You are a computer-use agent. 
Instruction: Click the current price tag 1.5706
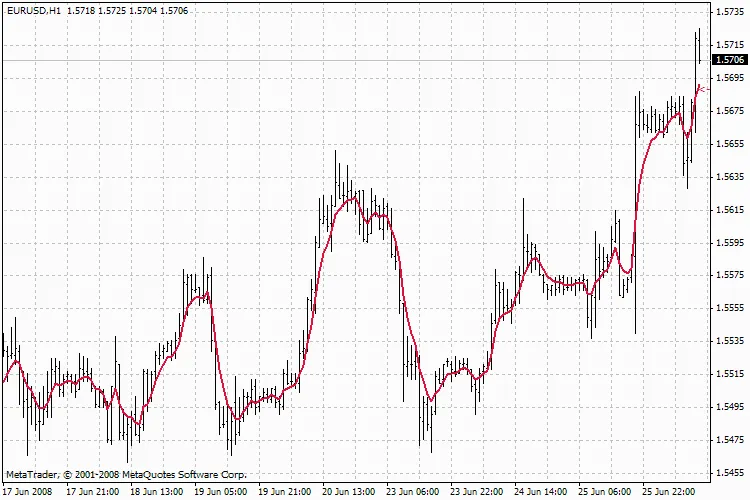click(x=730, y=60)
